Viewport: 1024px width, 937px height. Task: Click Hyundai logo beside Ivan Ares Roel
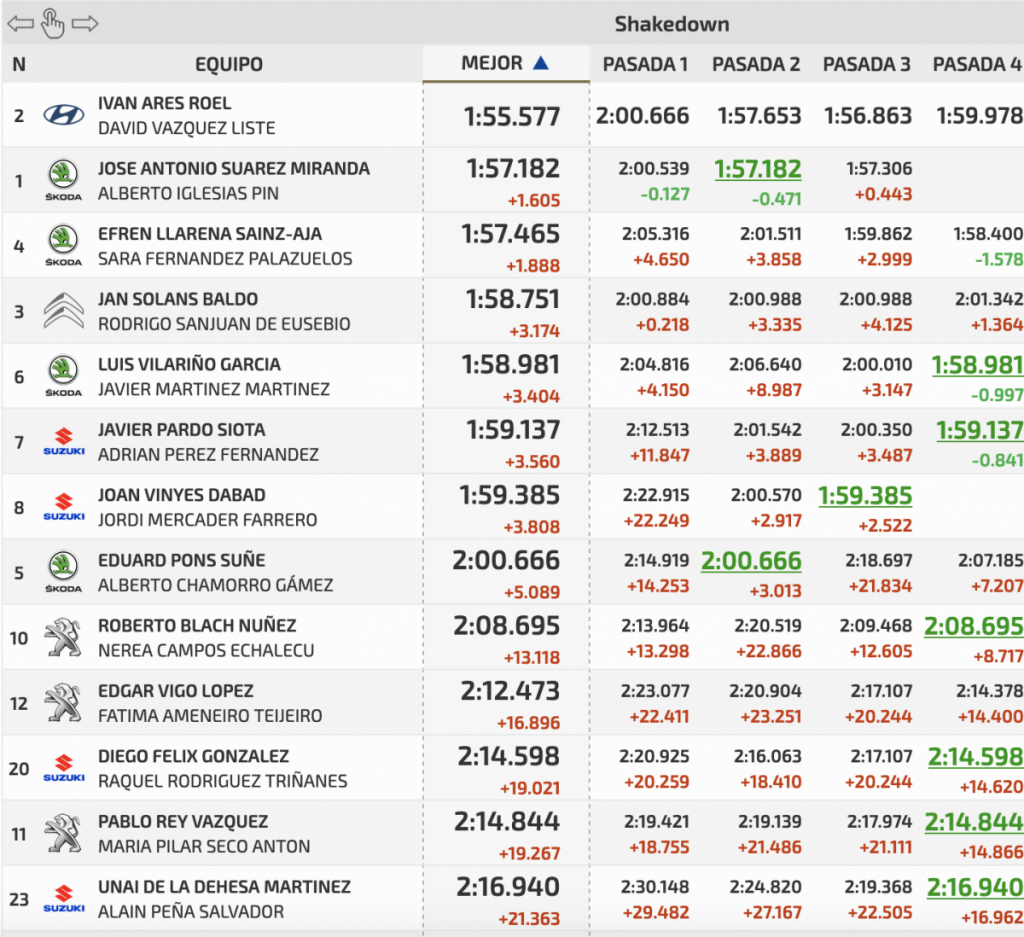tap(64, 115)
